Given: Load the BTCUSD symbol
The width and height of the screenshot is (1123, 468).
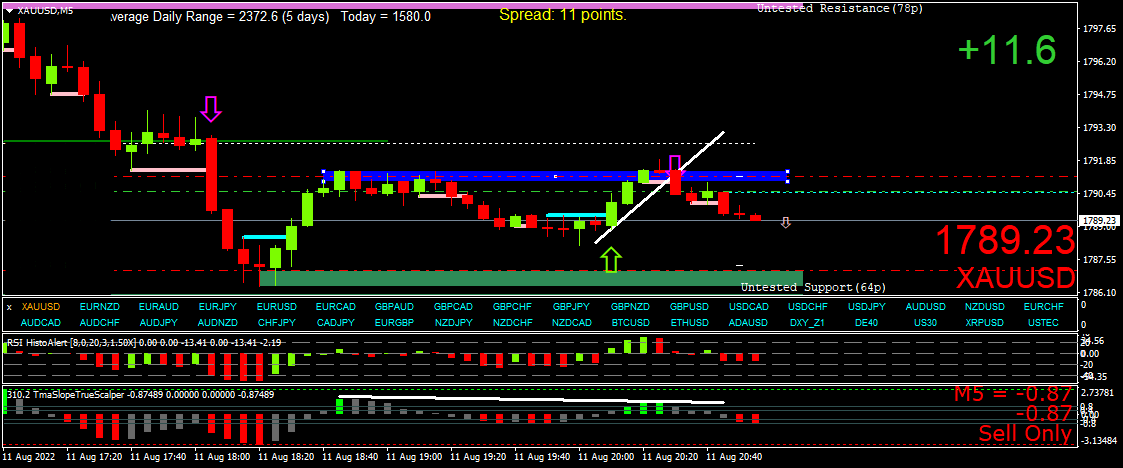Looking at the screenshot, I should [630, 323].
